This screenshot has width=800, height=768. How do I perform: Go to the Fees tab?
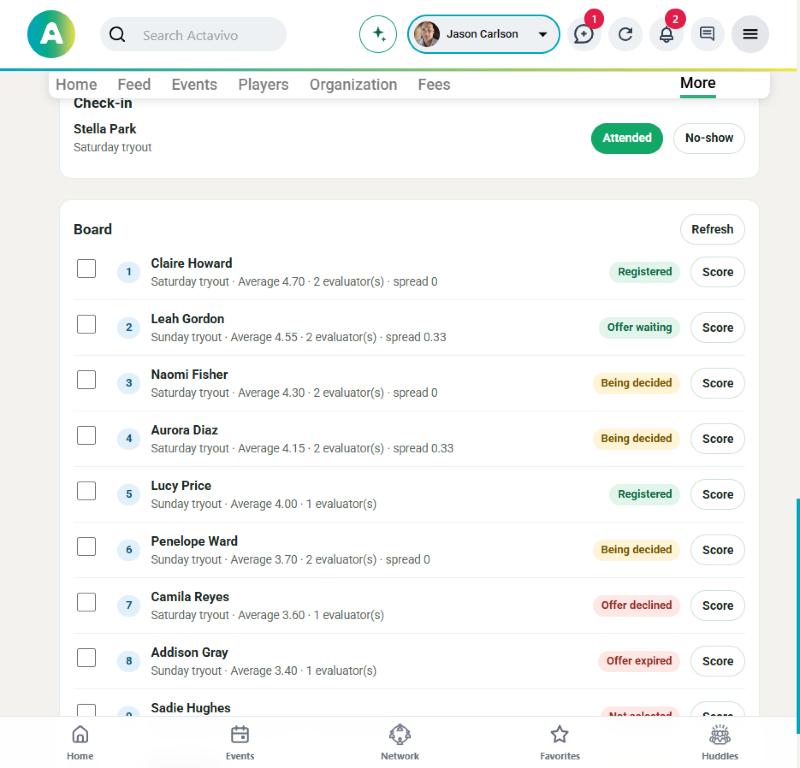(434, 84)
